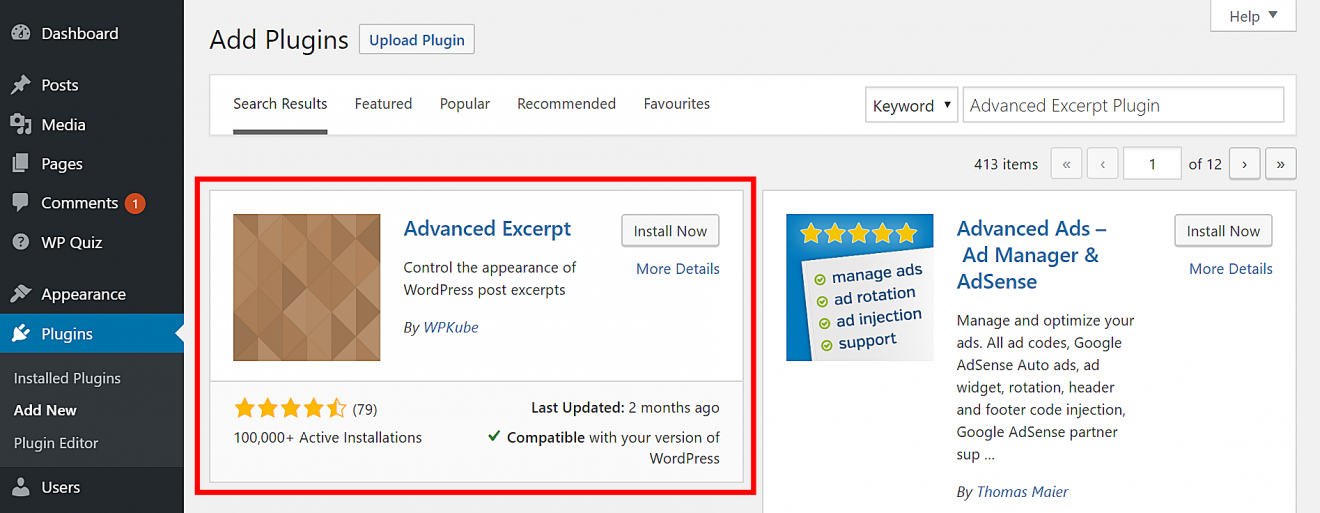
Task: Open Media via its sidebar icon
Action: click(x=21, y=124)
